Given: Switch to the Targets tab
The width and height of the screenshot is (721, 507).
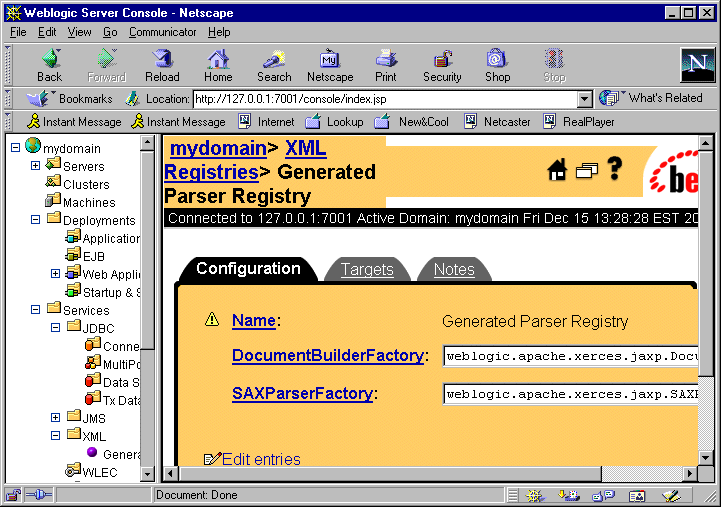Looking at the screenshot, I should click(x=367, y=269).
